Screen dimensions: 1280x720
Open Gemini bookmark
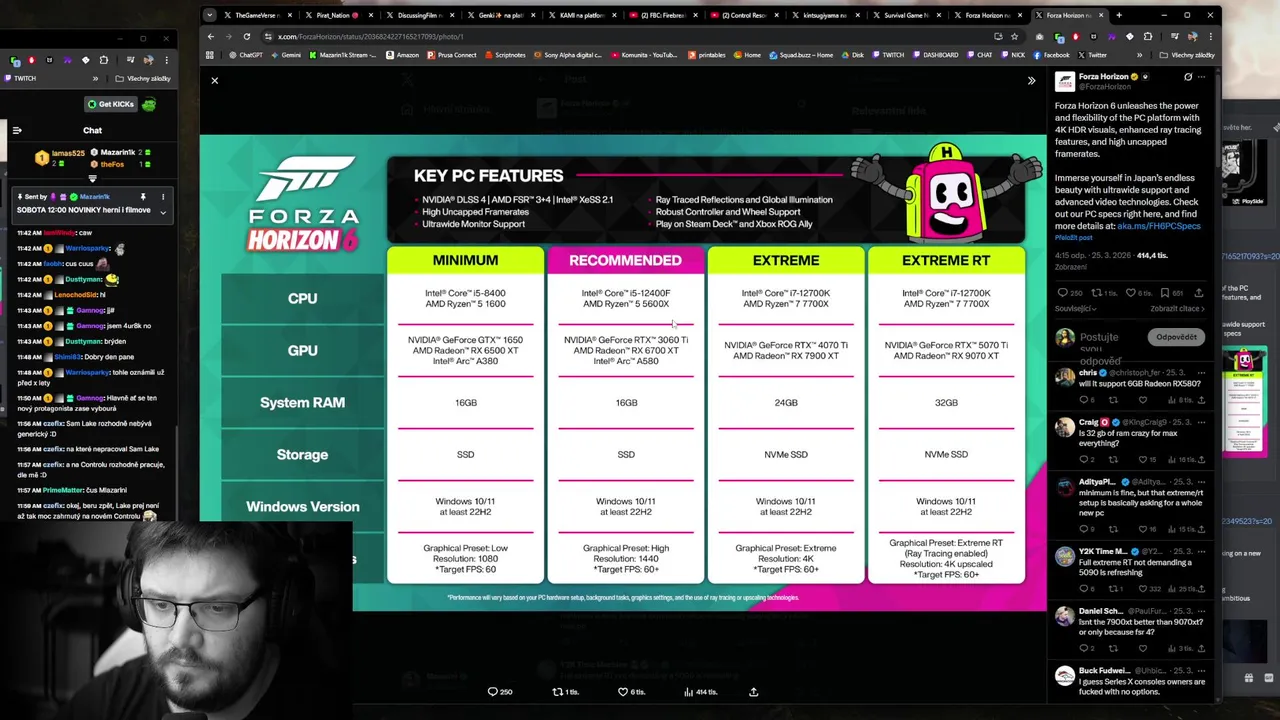pyautogui.click(x=285, y=55)
